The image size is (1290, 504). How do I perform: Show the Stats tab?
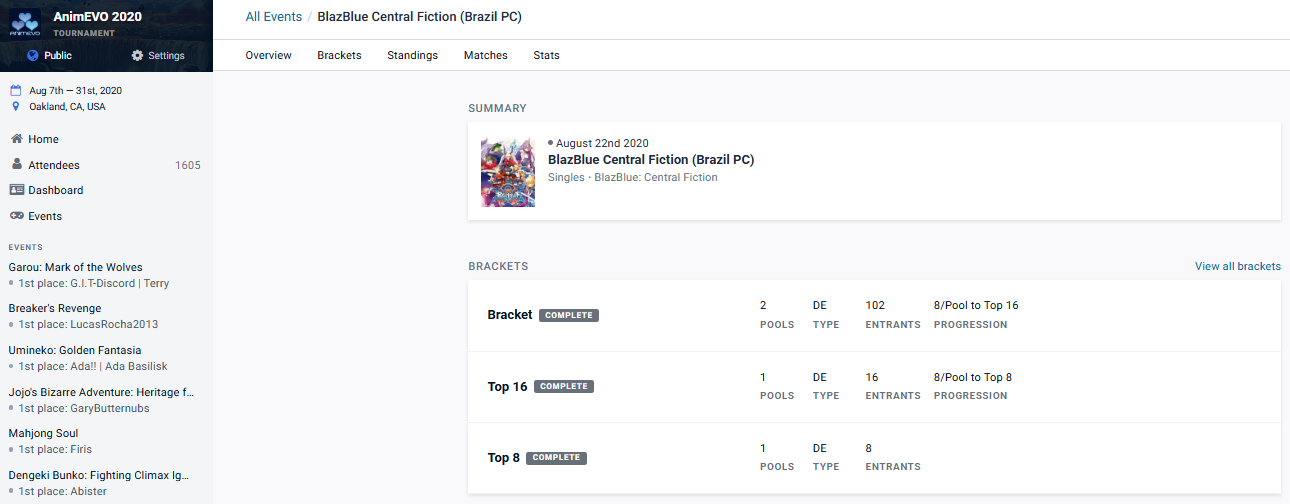pos(546,55)
